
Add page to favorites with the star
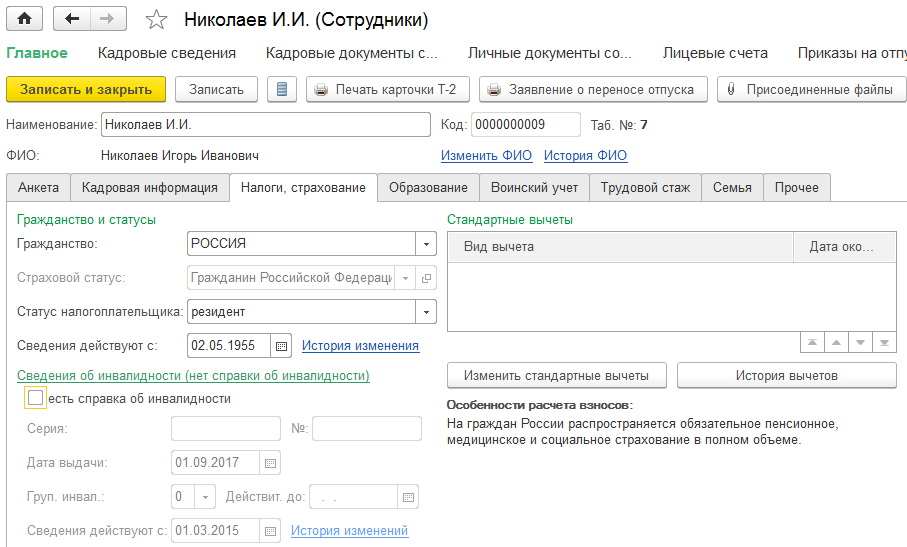(156, 20)
